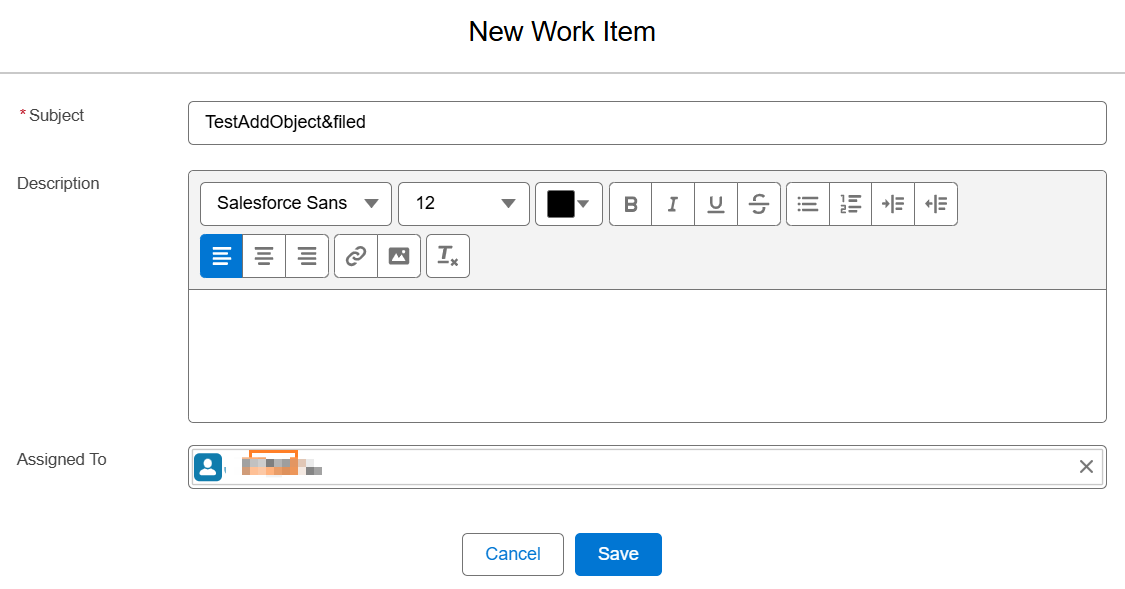Insert an image in the description
Image resolution: width=1125 pixels, height=589 pixels.
point(399,256)
